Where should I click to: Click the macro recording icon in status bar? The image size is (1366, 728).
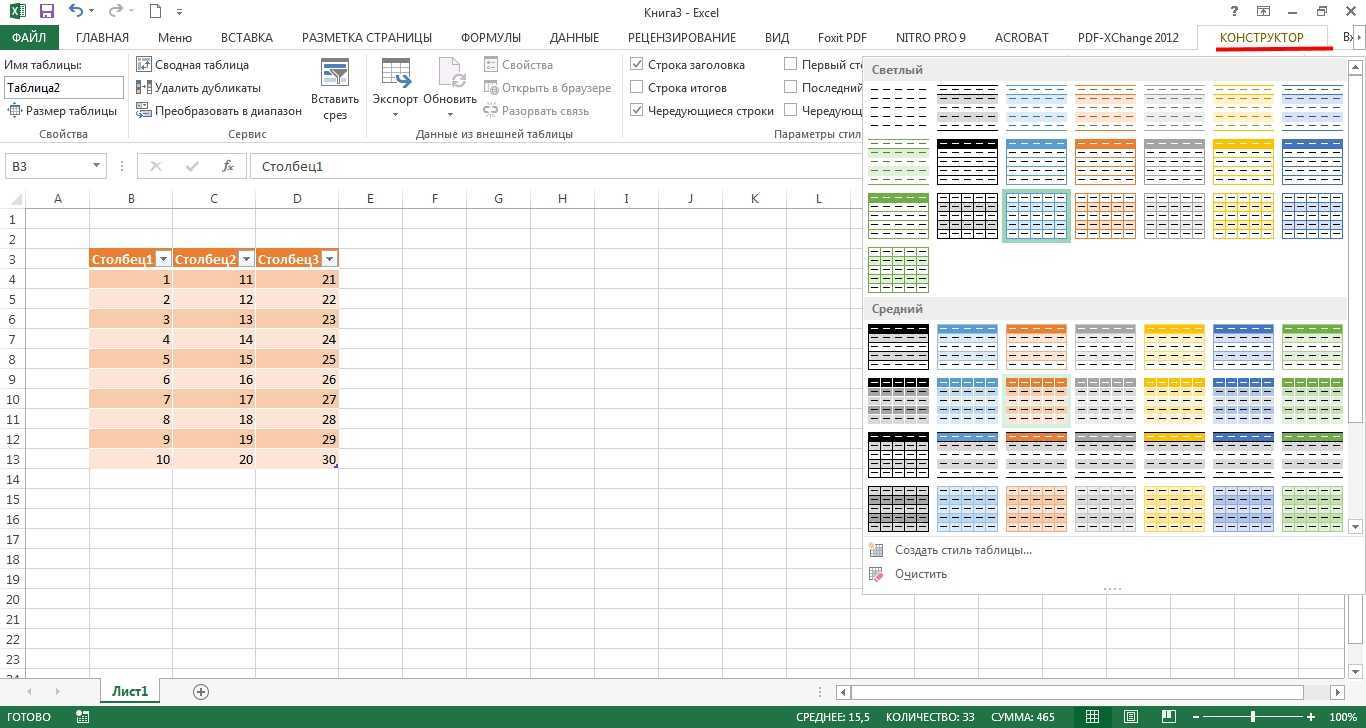pos(83,717)
